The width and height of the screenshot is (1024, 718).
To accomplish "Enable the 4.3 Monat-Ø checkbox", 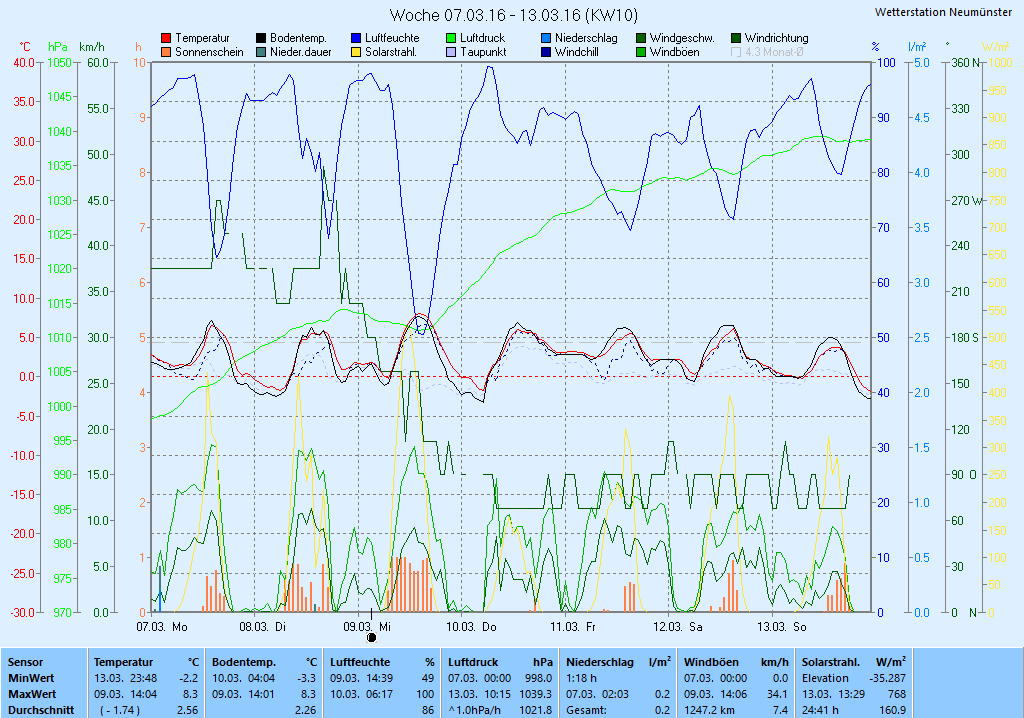I will point(736,52).
